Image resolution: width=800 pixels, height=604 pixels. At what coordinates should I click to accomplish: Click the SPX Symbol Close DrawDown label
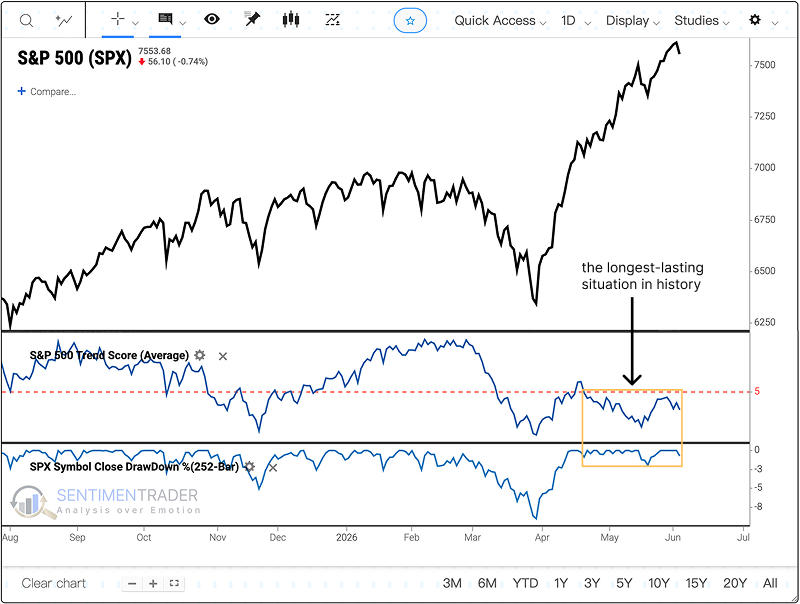pos(134,466)
